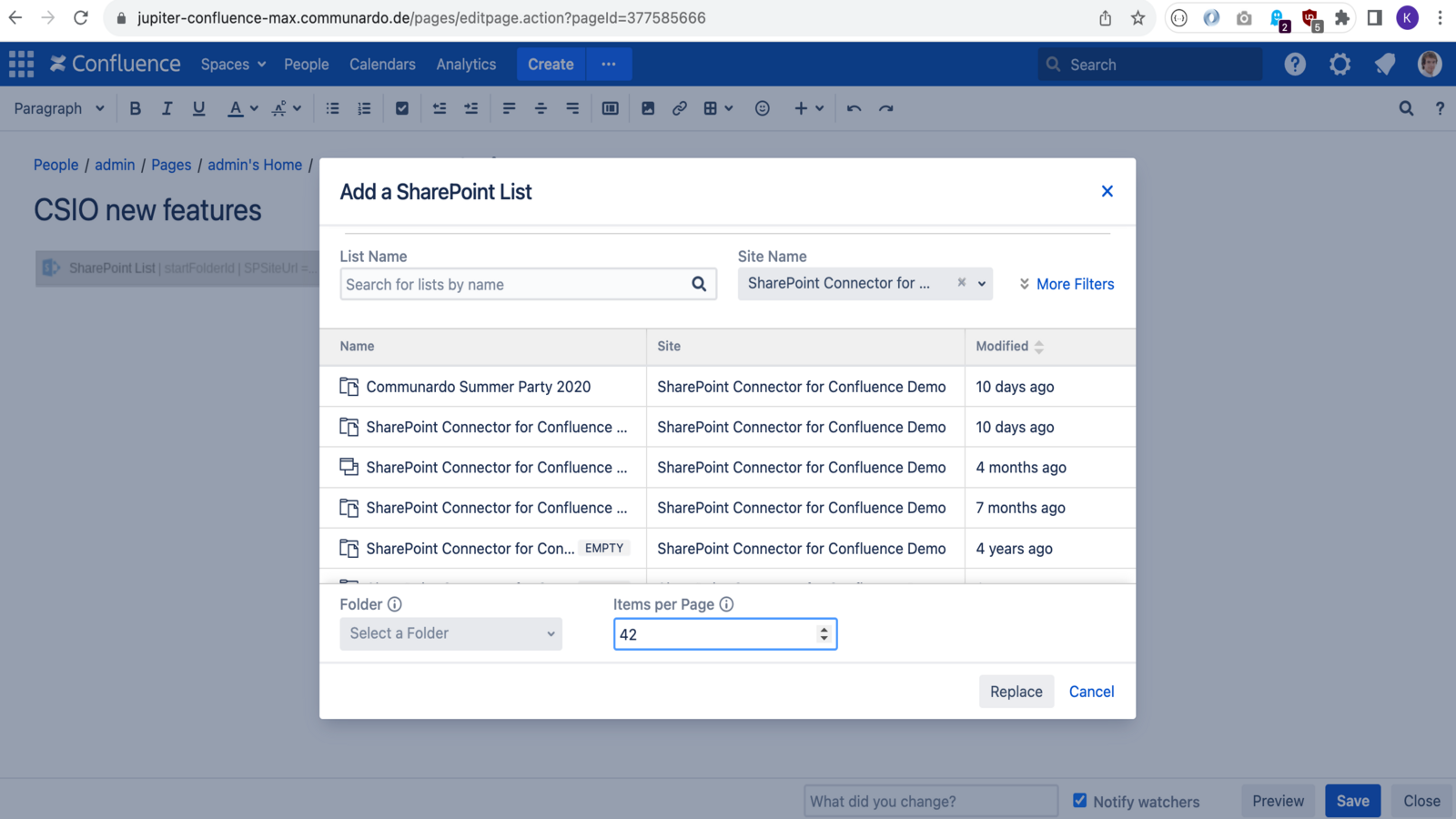Expand the Site Name dropdown

point(982,284)
